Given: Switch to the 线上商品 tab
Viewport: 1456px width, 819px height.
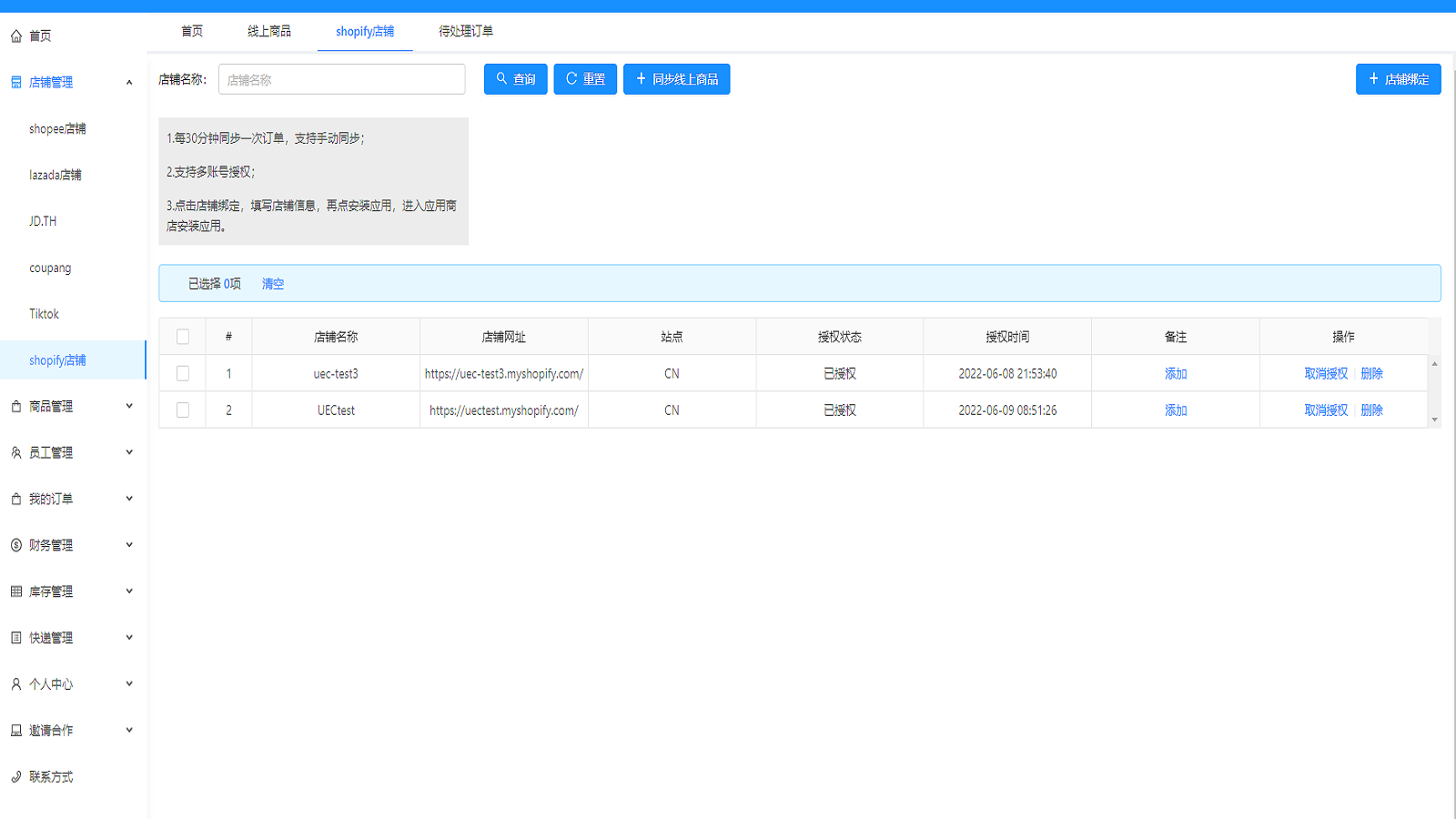Looking at the screenshot, I should (x=269, y=32).
